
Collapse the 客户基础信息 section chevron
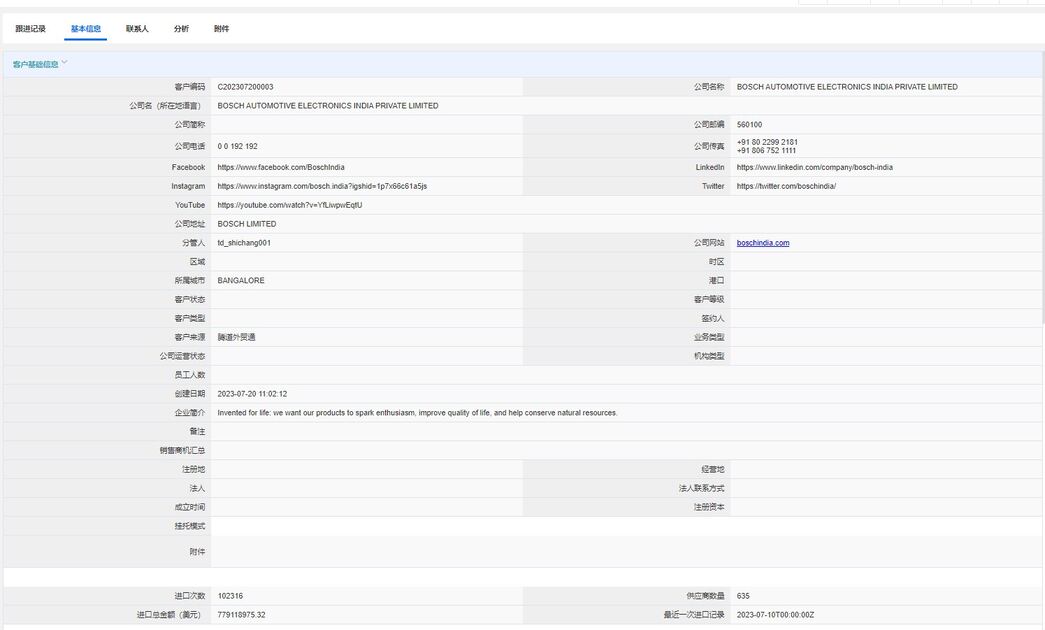tap(65, 63)
